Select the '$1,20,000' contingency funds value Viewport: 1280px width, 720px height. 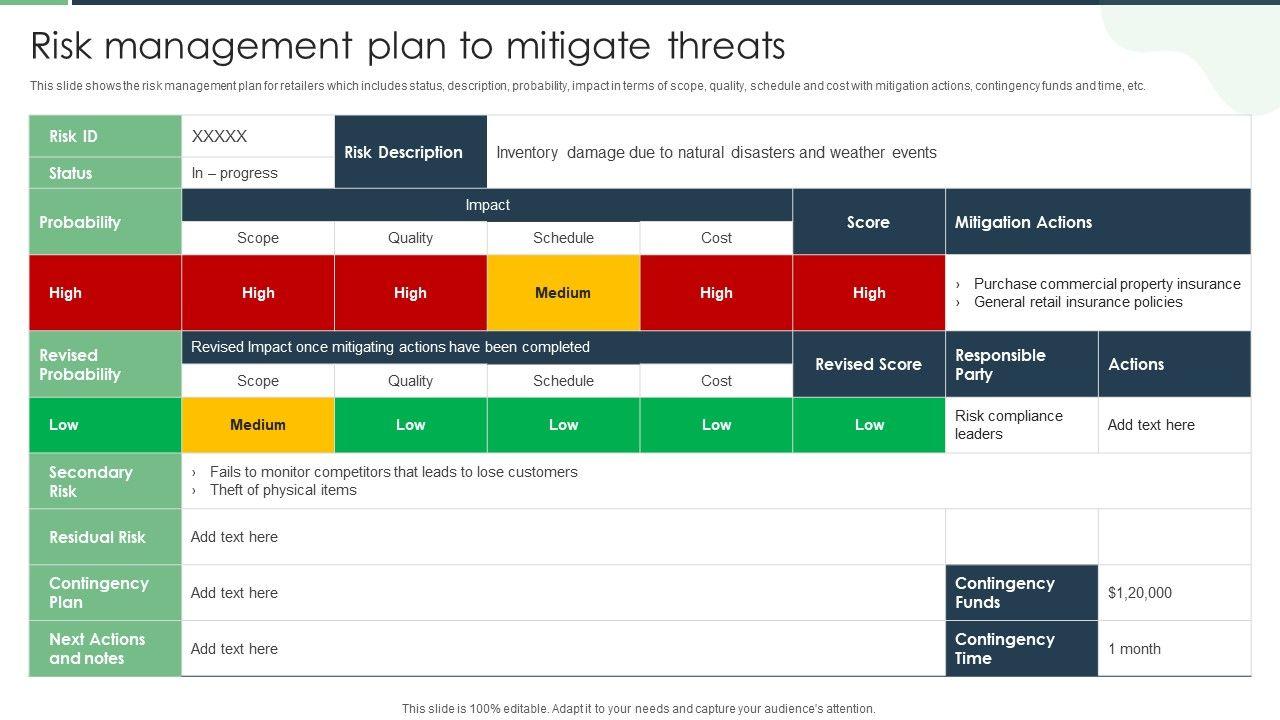click(x=1140, y=593)
